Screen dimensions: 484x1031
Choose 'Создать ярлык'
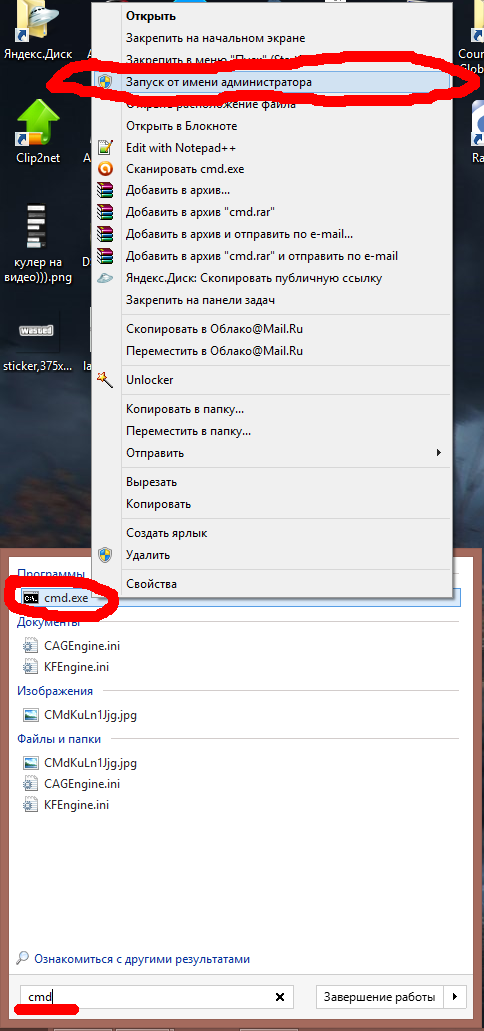coord(272,533)
